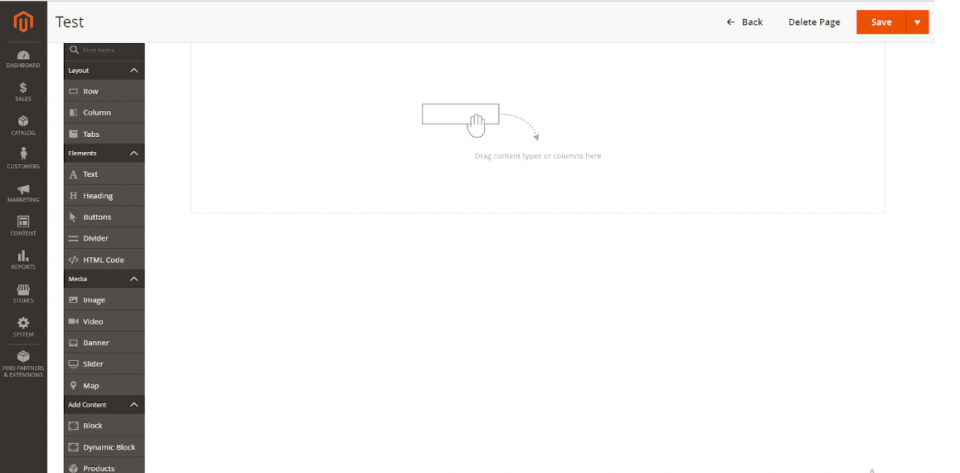Select the Row layout content type
960x473 pixels.
(x=104, y=91)
